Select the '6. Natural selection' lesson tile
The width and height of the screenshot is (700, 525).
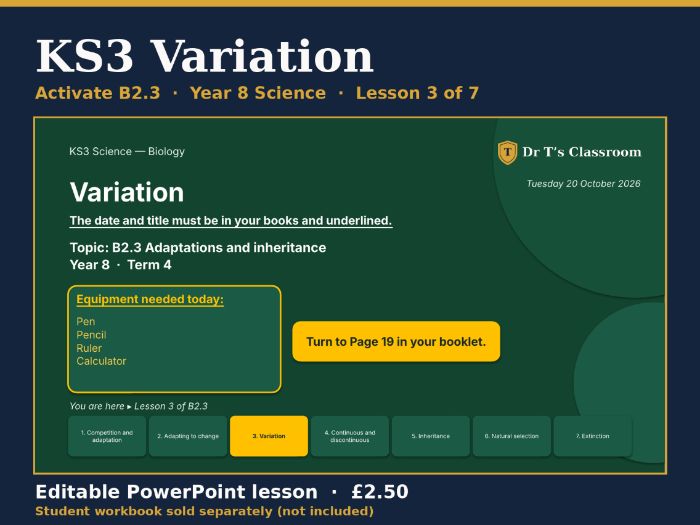coord(512,436)
